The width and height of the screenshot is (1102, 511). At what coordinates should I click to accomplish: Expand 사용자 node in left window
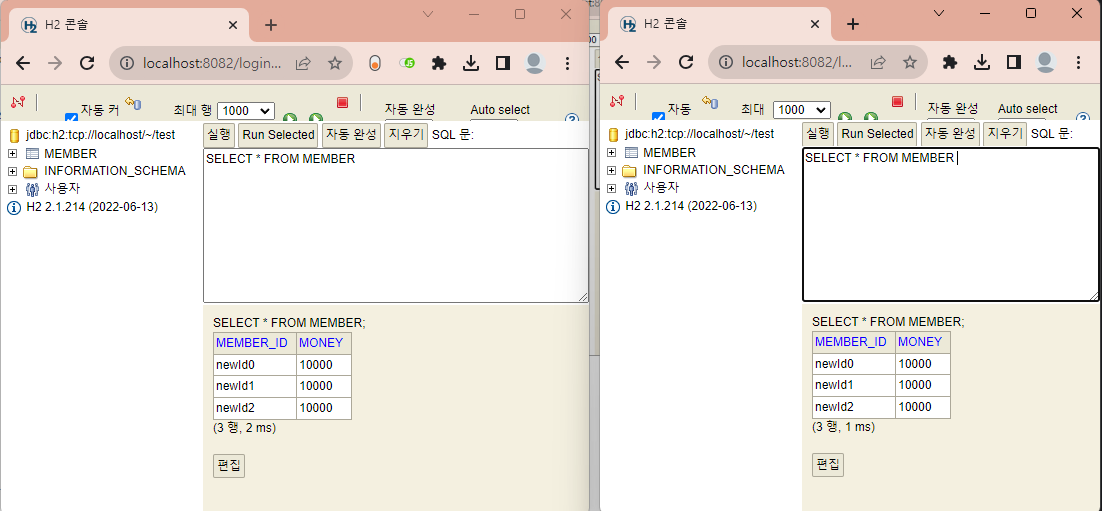12,189
